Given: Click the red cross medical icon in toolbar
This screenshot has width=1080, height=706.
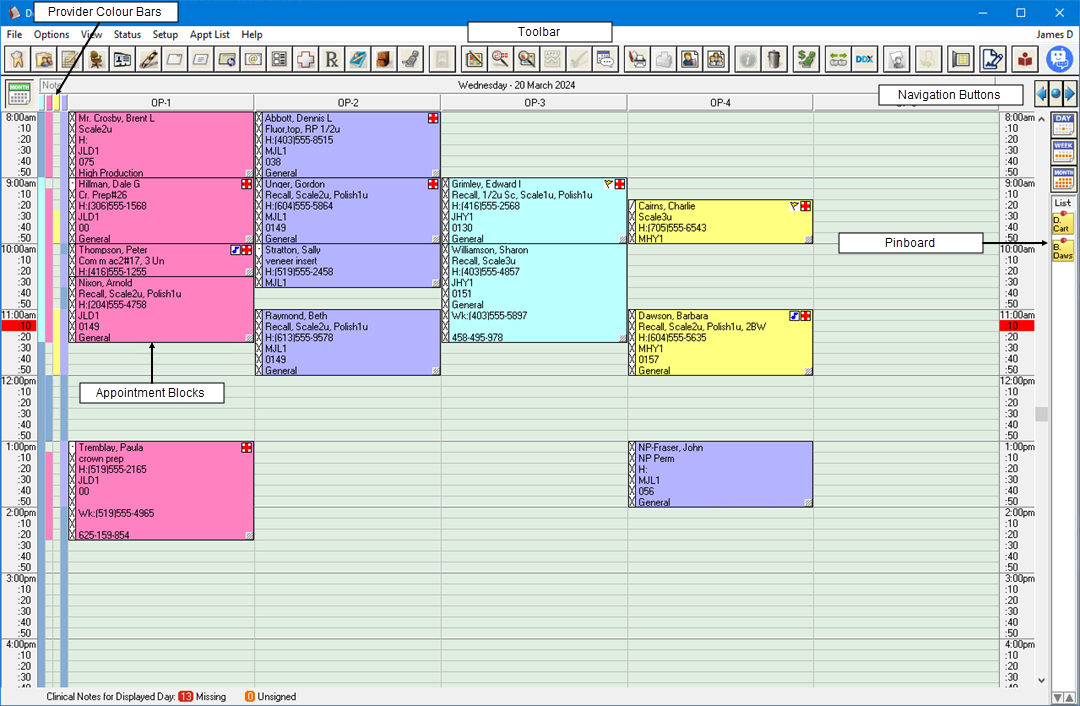Looking at the screenshot, I should 306,59.
